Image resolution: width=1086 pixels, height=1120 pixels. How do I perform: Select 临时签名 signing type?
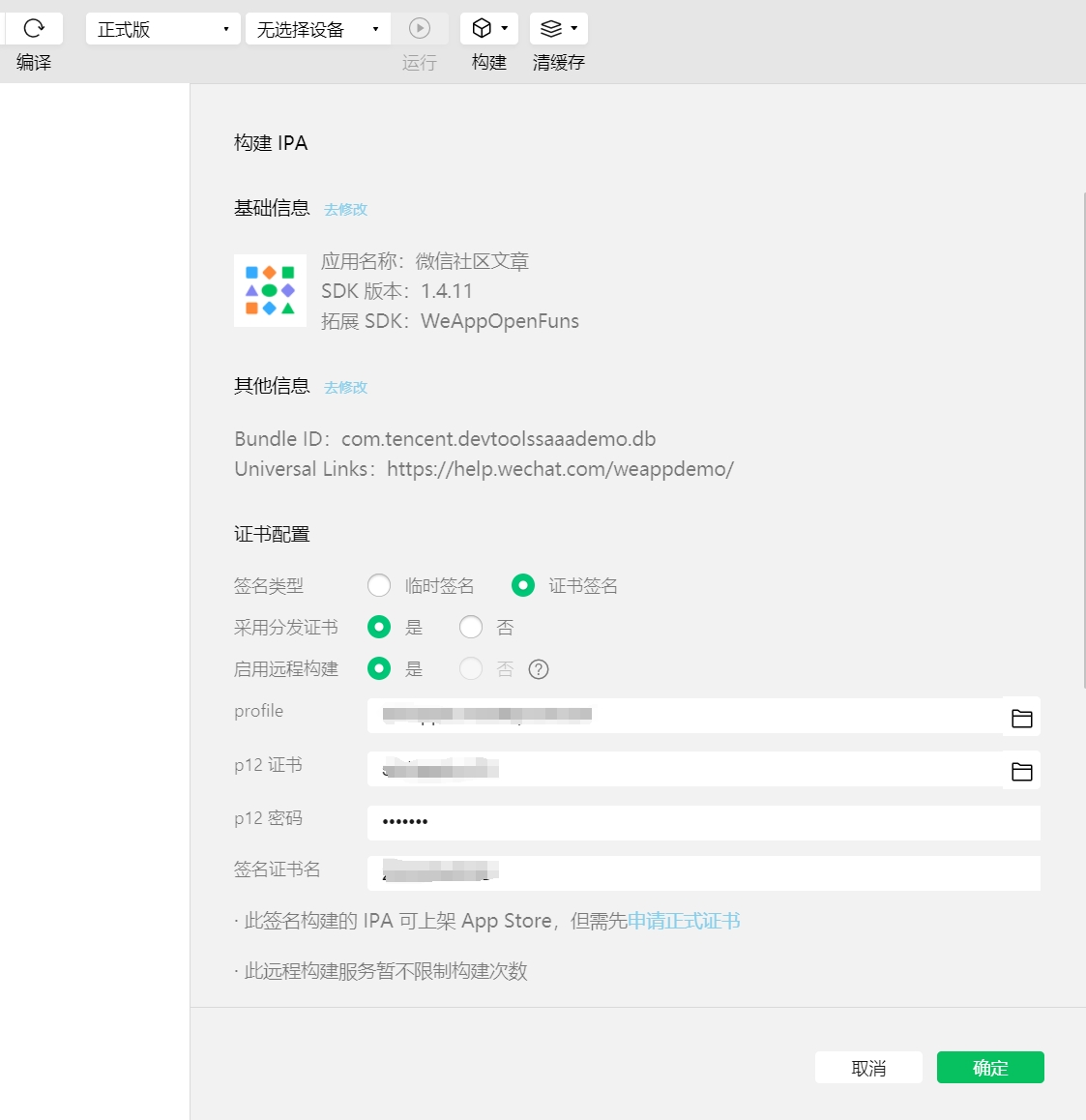(379, 585)
